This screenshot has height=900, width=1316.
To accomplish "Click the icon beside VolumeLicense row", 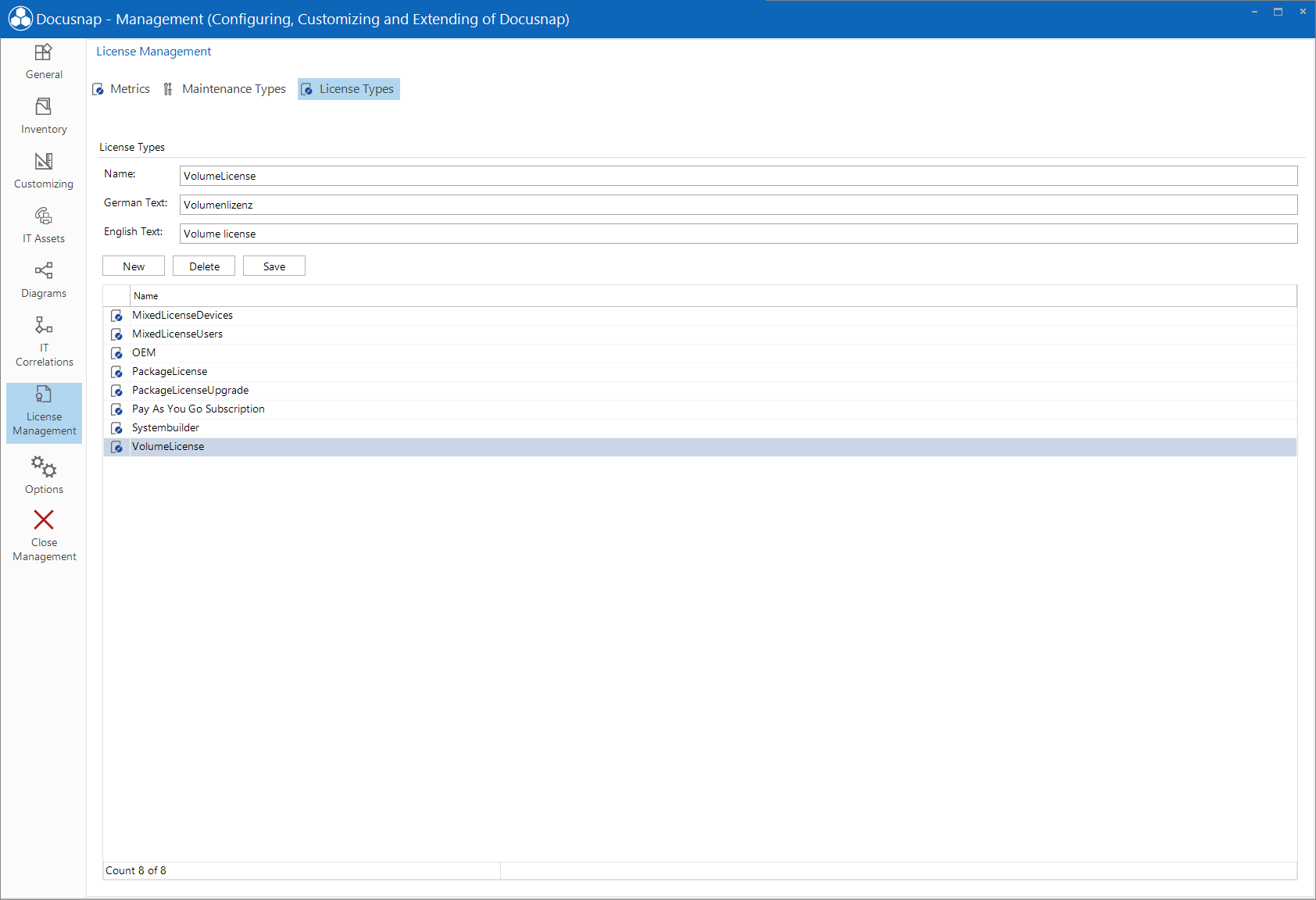I will (x=117, y=447).
